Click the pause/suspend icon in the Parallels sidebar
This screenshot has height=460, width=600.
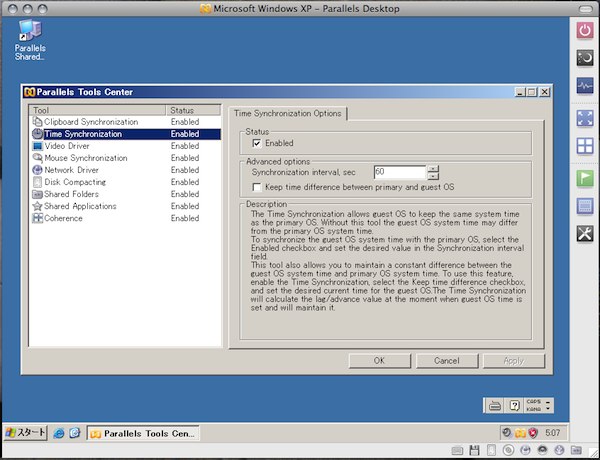pyautogui.click(x=585, y=58)
